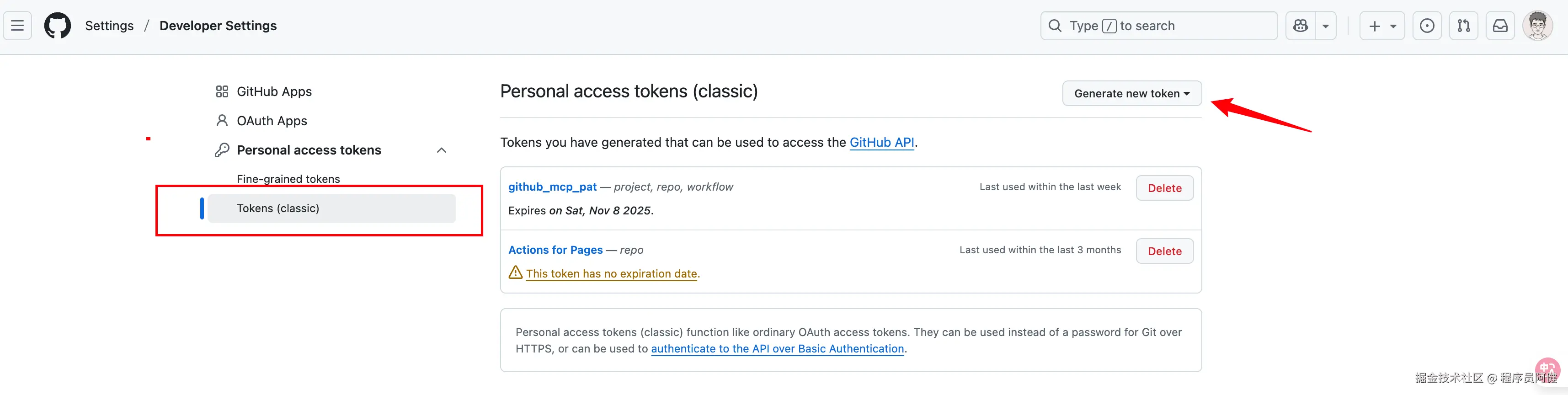Select Fine-grained tokens in the sidebar
The height and width of the screenshot is (395, 1568).
[x=288, y=178]
